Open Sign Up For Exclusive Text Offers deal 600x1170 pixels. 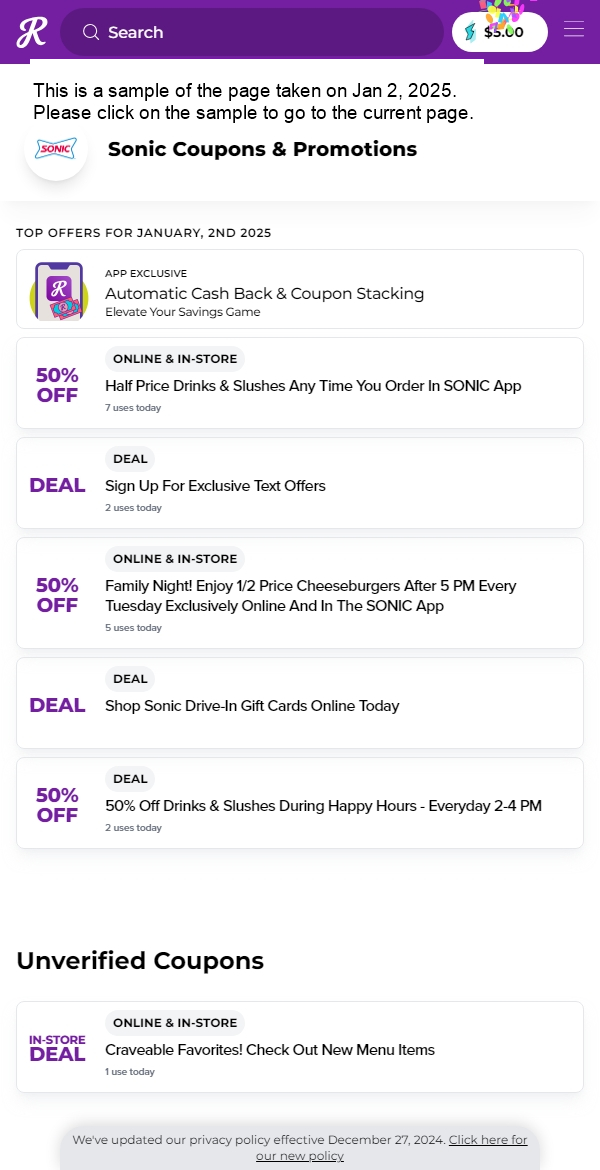pos(300,483)
